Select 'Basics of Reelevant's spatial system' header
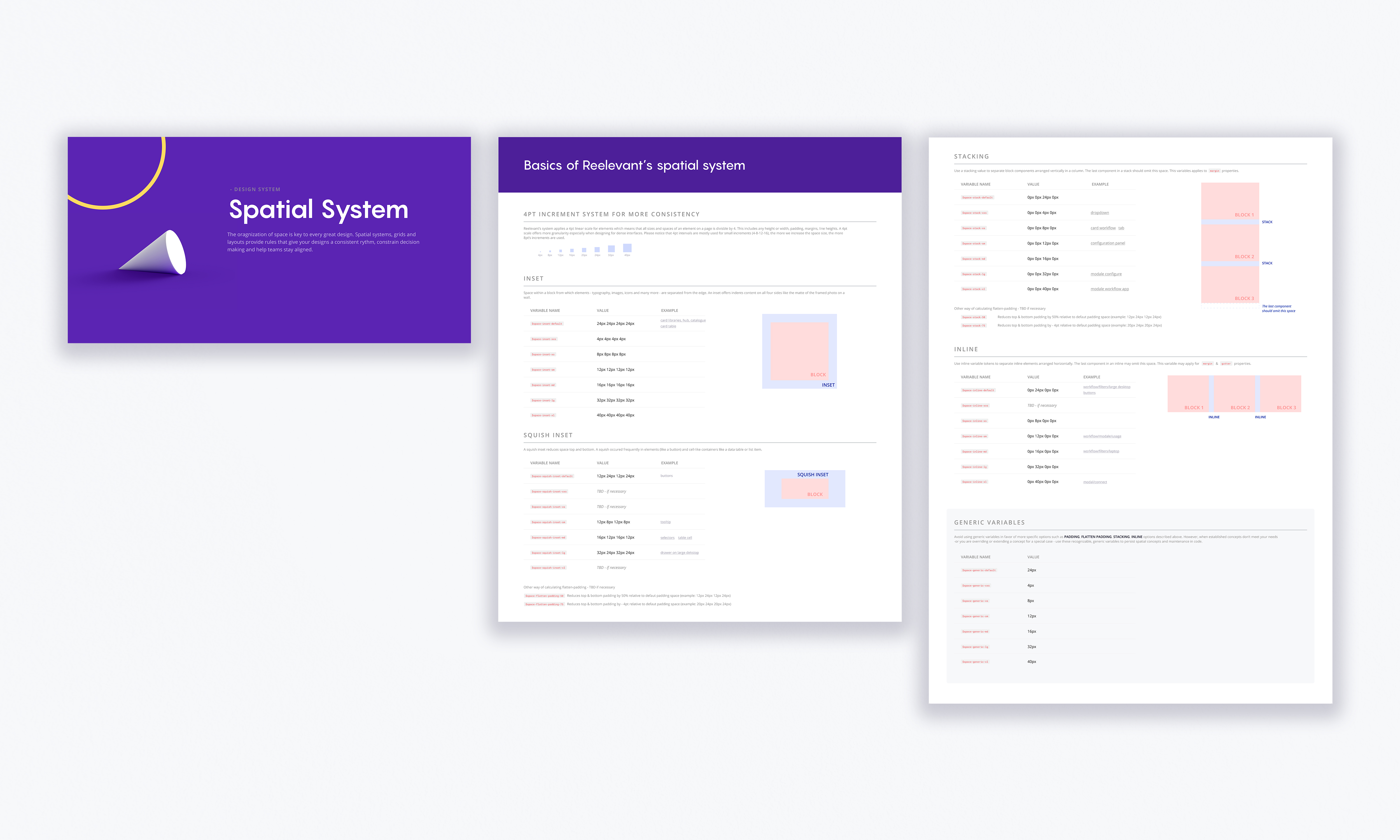 634,165
